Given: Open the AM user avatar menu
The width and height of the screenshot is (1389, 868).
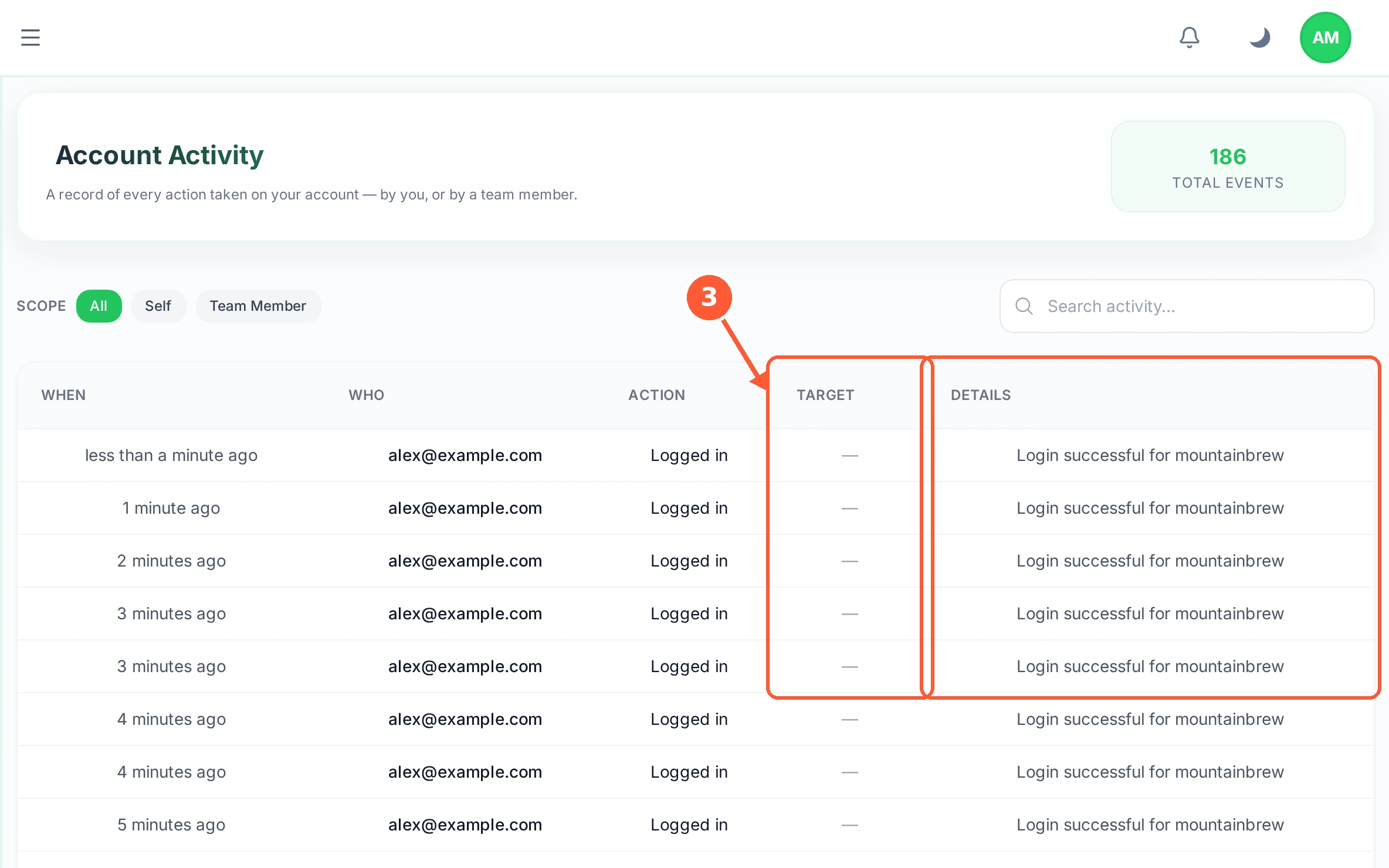Looking at the screenshot, I should tap(1325, 38).
